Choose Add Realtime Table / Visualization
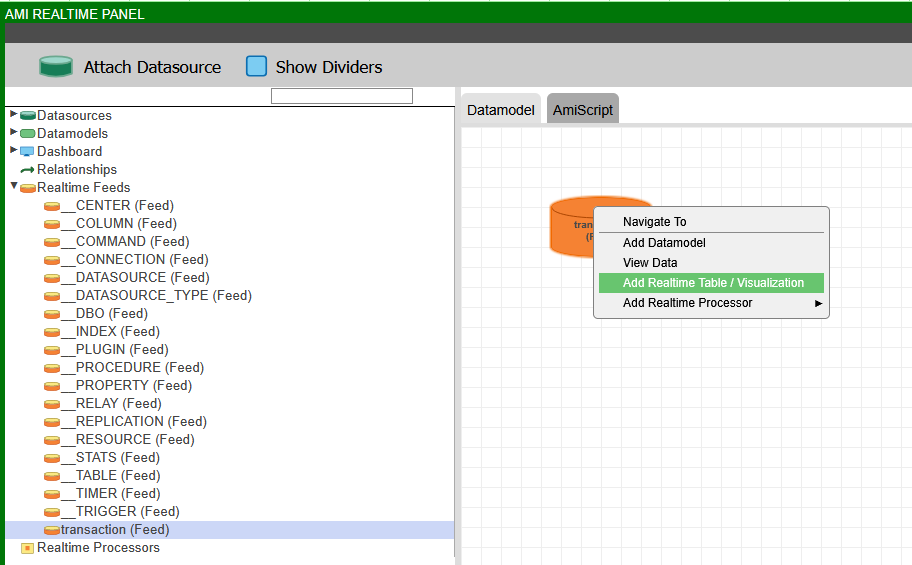Screen dimensions: 912x565 [712, 283]
